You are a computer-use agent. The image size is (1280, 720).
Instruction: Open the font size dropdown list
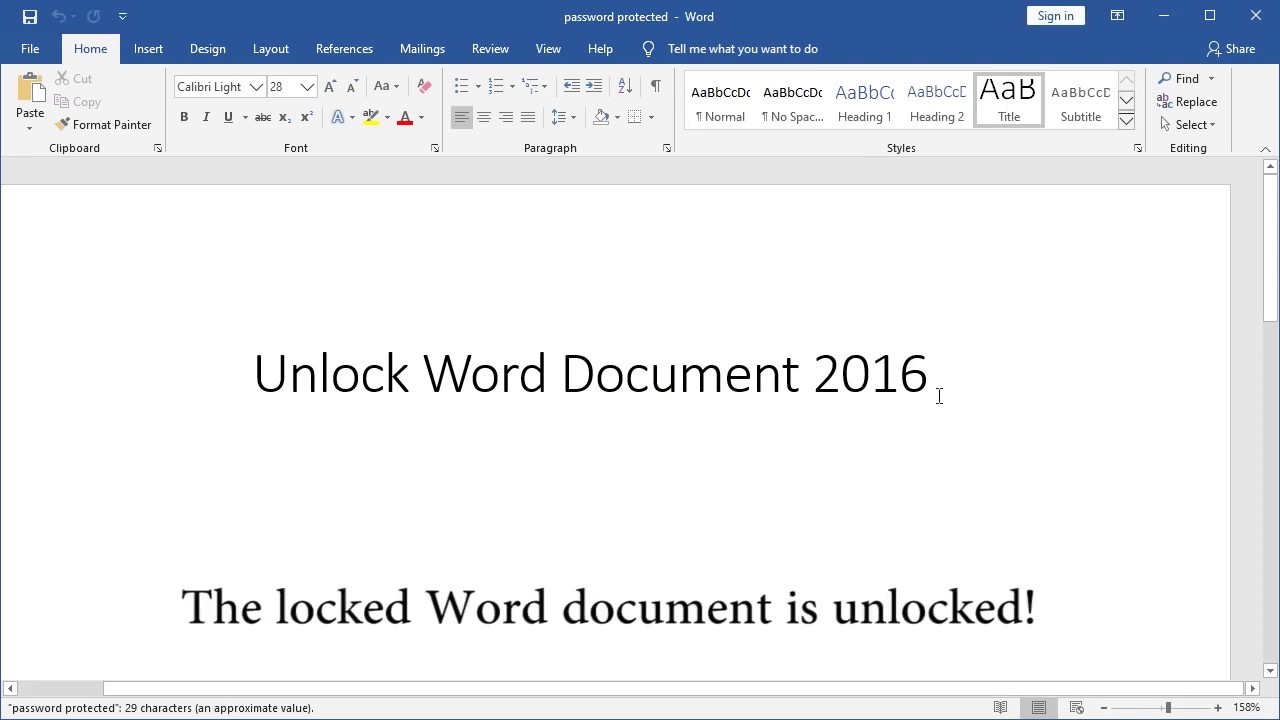tap(307, 87)
